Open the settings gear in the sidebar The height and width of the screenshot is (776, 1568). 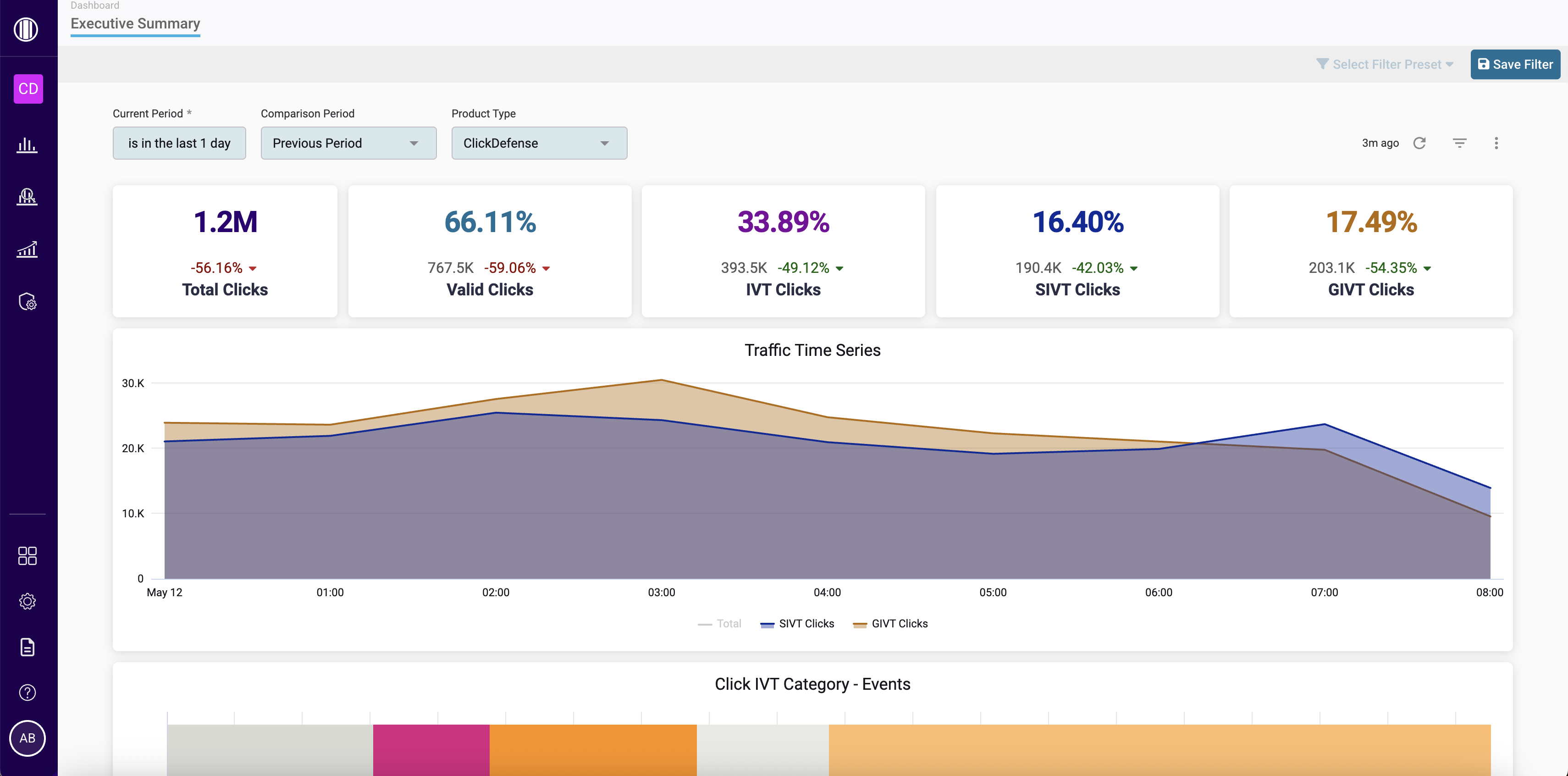click(28, 601)
